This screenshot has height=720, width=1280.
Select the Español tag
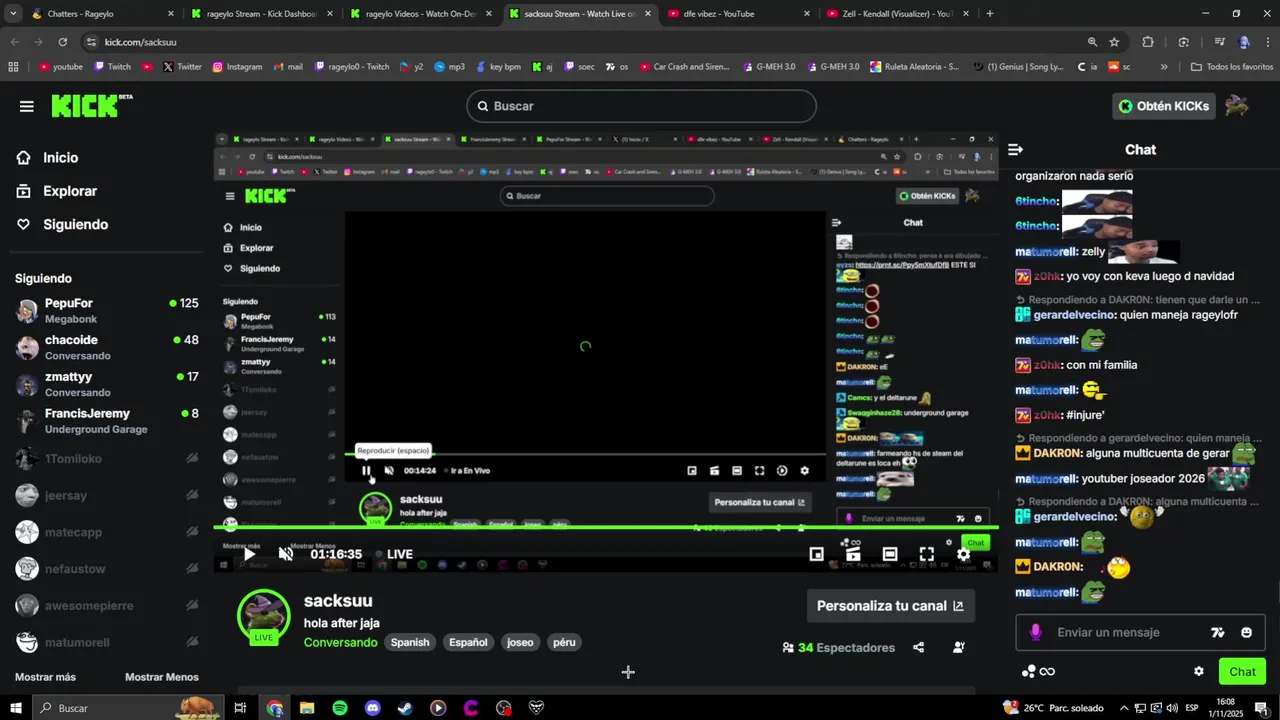pos(468,642)
